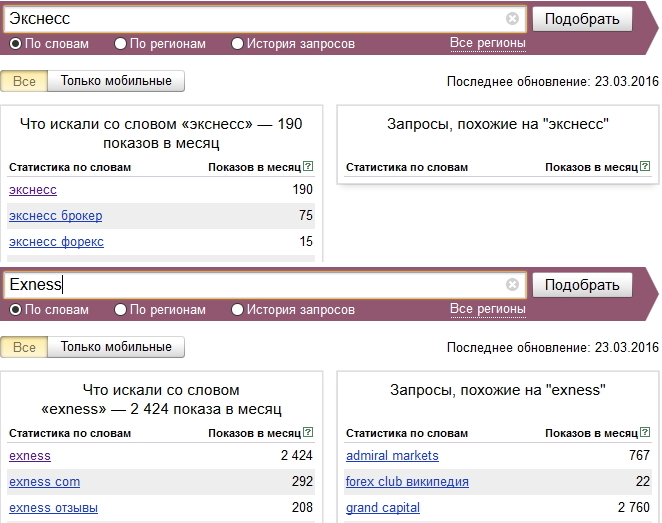Click the '767' value for admiral markets

[639, 455]
